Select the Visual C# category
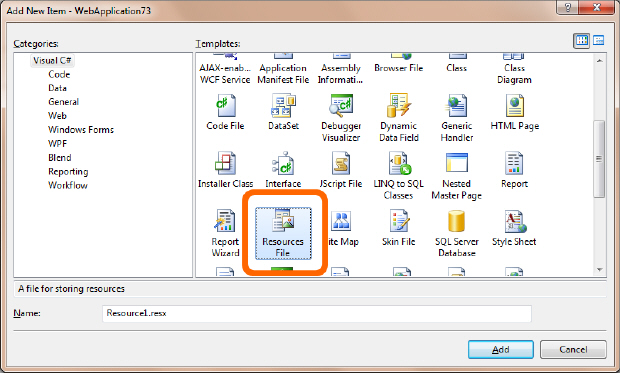Screen dimensions: 620x373 point(52,61)
